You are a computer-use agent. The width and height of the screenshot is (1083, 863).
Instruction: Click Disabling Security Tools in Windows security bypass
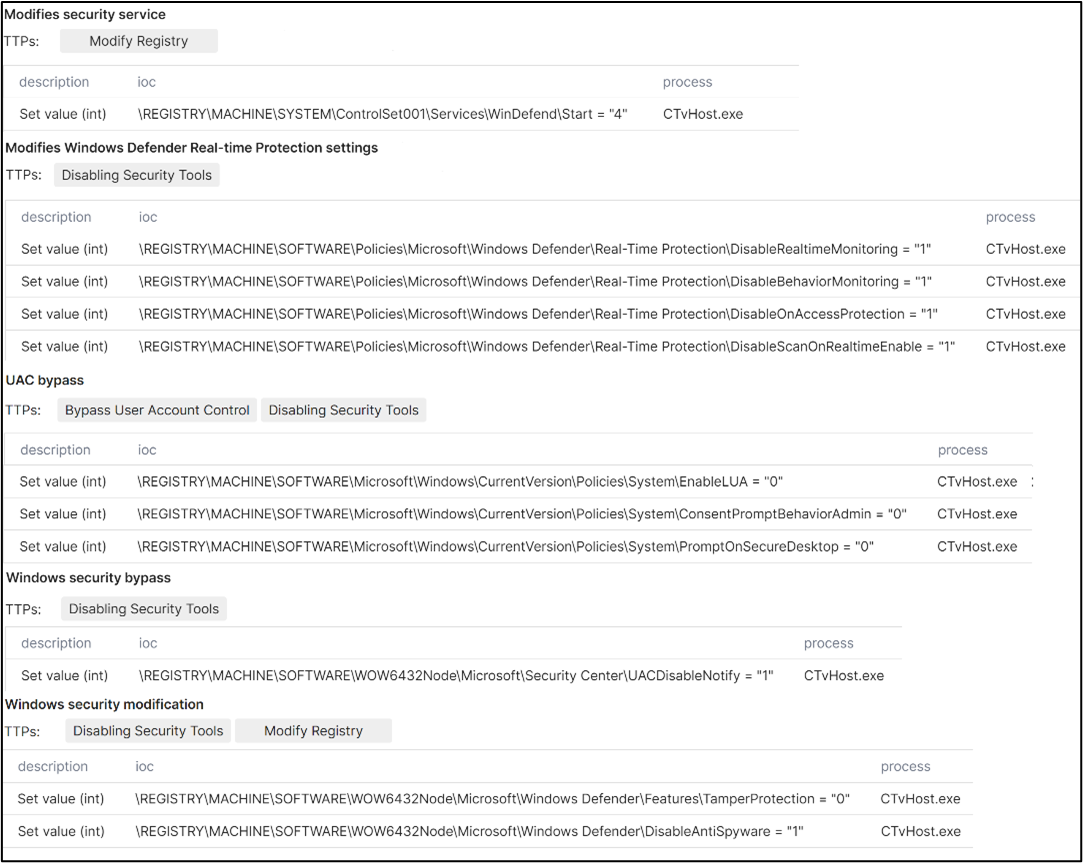[x=143, y=609]
